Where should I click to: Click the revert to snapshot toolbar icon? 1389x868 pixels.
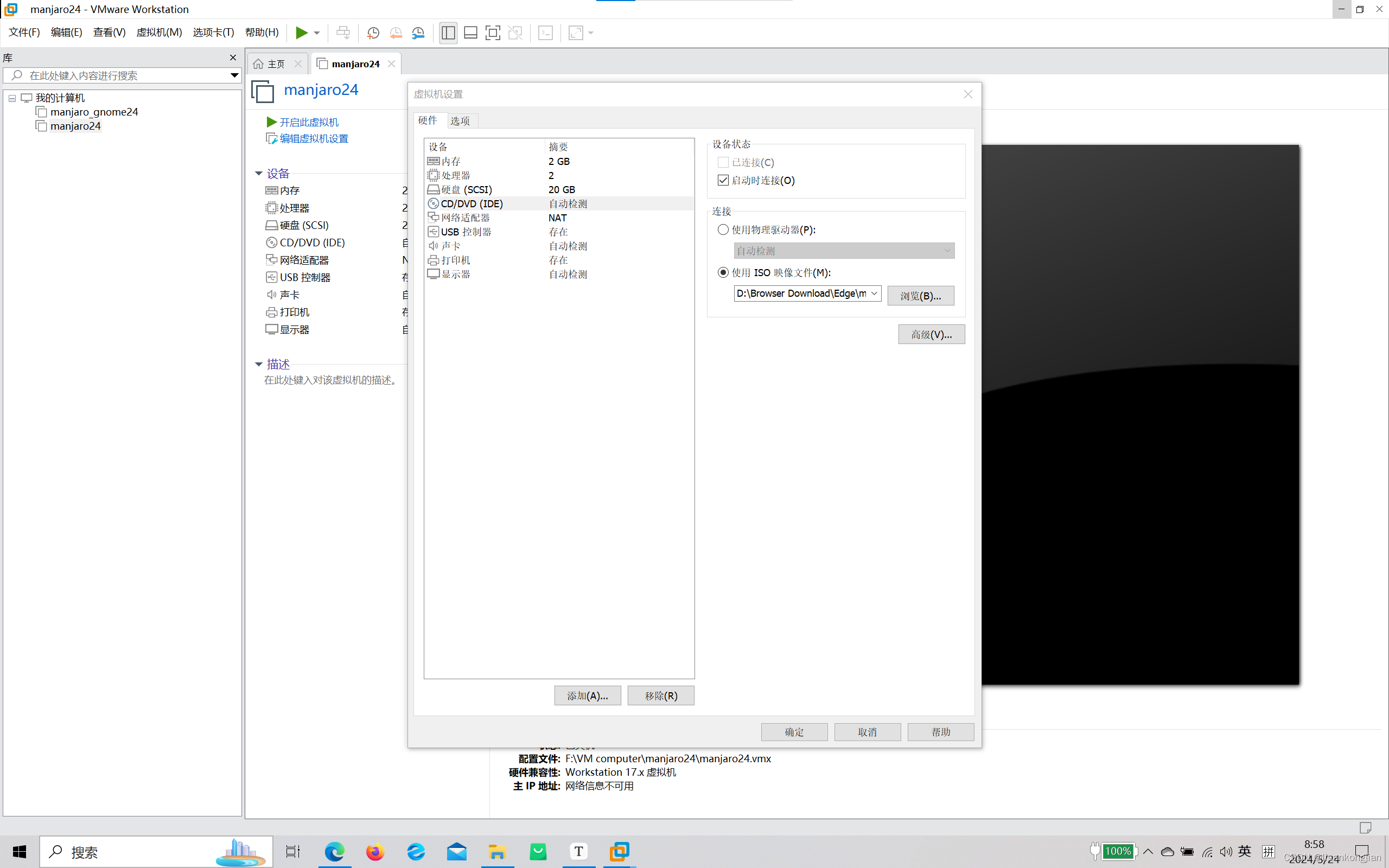396,33
